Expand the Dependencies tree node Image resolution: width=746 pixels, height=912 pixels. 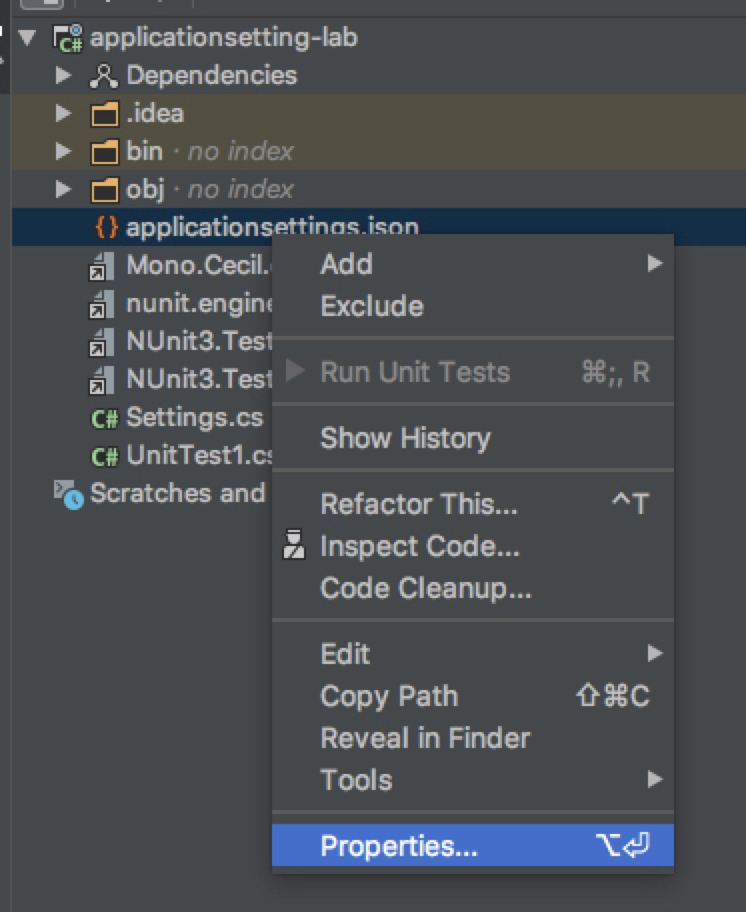pyautogui.click(x=64, y=76)
